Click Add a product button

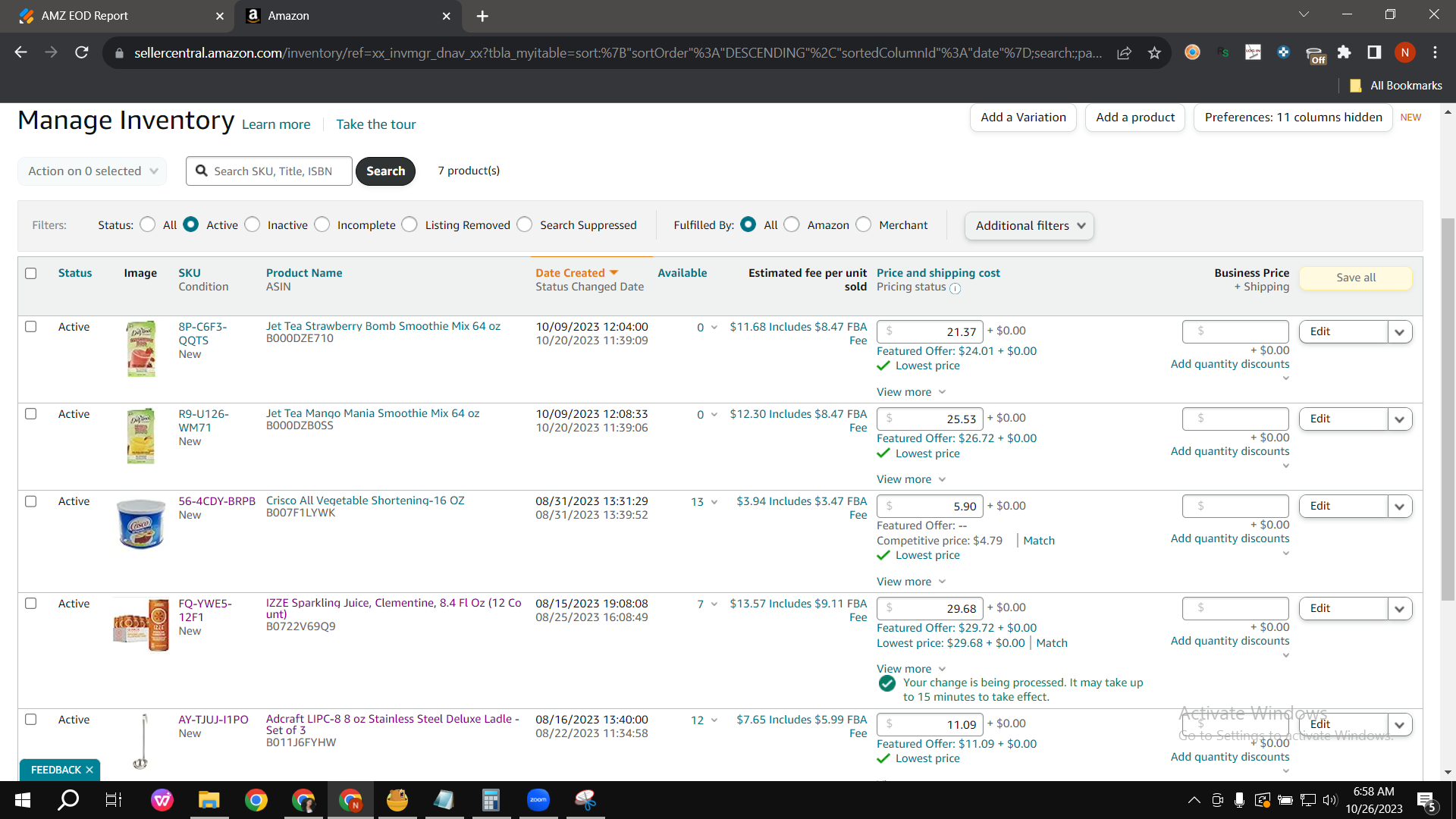pyautogui.click(x=1135, y=118)
